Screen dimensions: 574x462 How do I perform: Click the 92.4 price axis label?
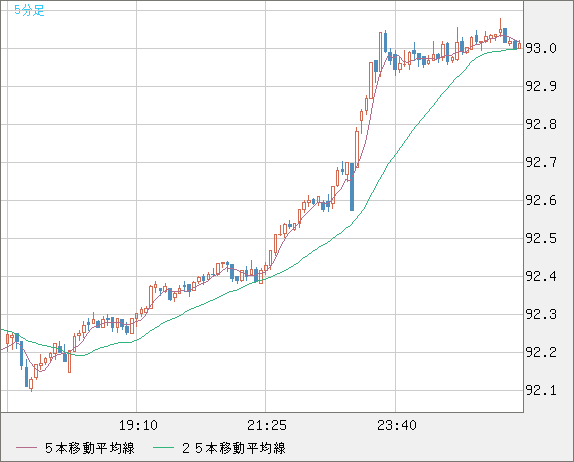point(541,276)
